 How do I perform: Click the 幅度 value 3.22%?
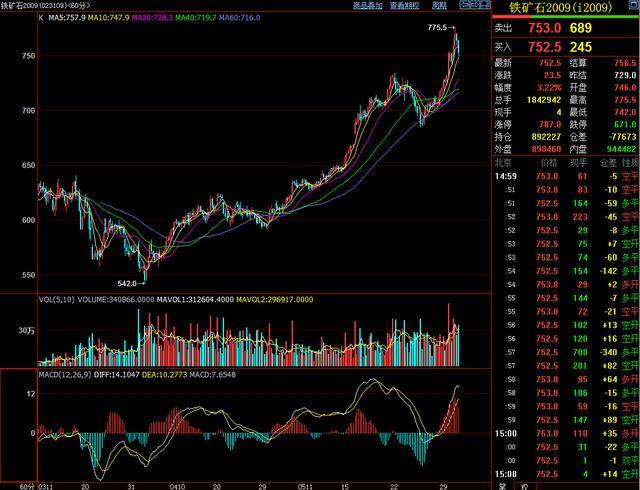(549, 87)
